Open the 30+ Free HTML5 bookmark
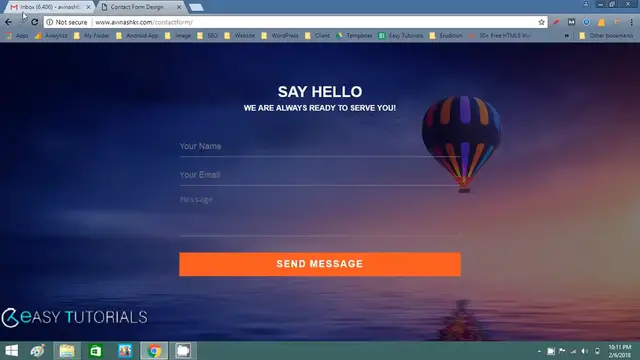 point(500,36)
